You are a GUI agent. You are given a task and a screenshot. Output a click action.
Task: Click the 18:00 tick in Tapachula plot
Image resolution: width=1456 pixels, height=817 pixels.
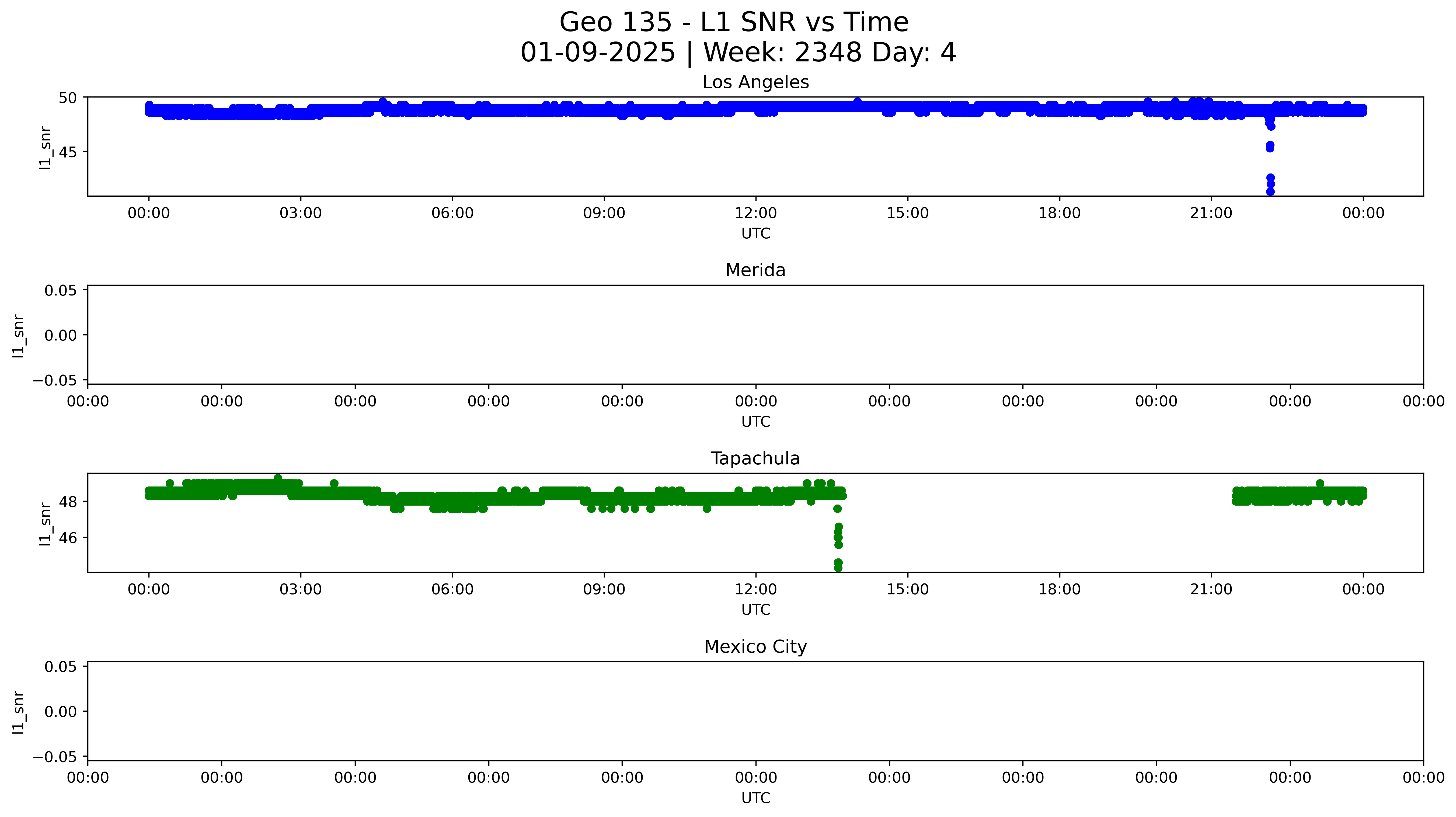[x=1059, y=590]
